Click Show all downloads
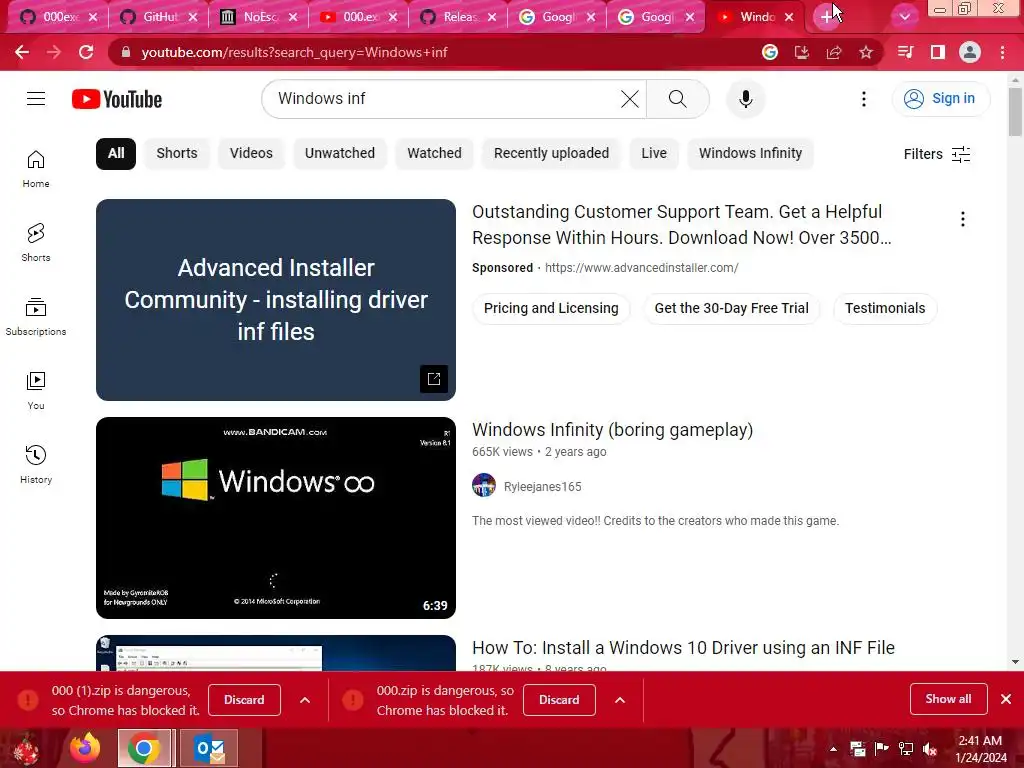Image resolution: width=1024 pixels, height=768 pixels. [948, 699]
